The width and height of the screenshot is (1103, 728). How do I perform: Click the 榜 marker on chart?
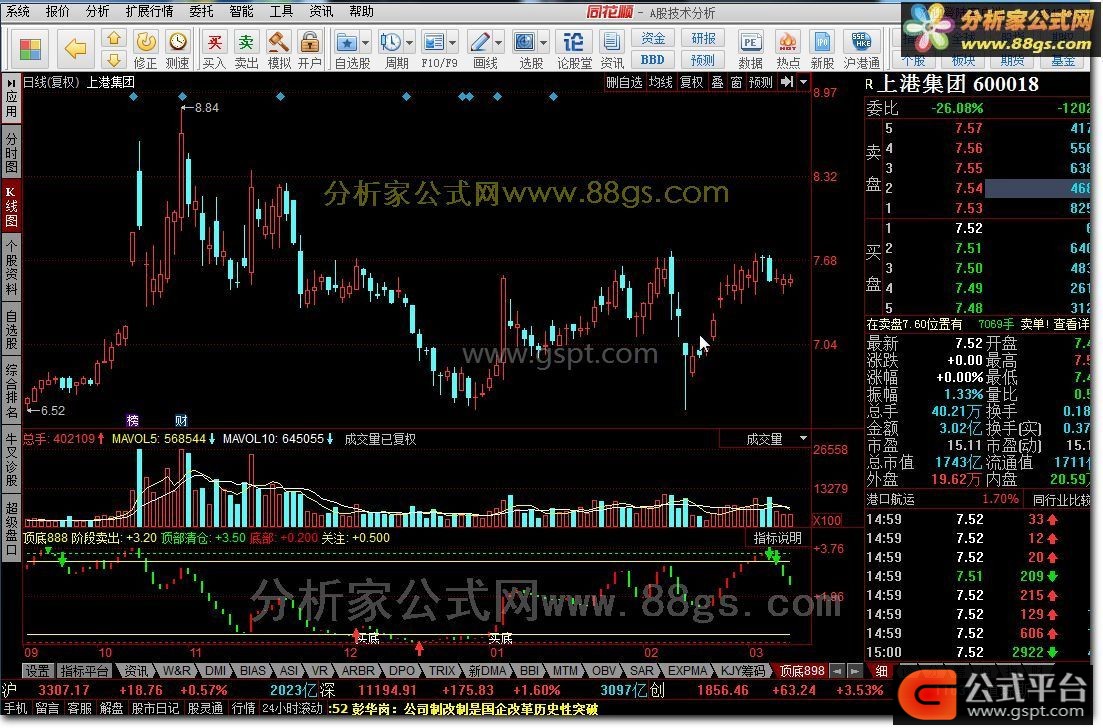133,421
